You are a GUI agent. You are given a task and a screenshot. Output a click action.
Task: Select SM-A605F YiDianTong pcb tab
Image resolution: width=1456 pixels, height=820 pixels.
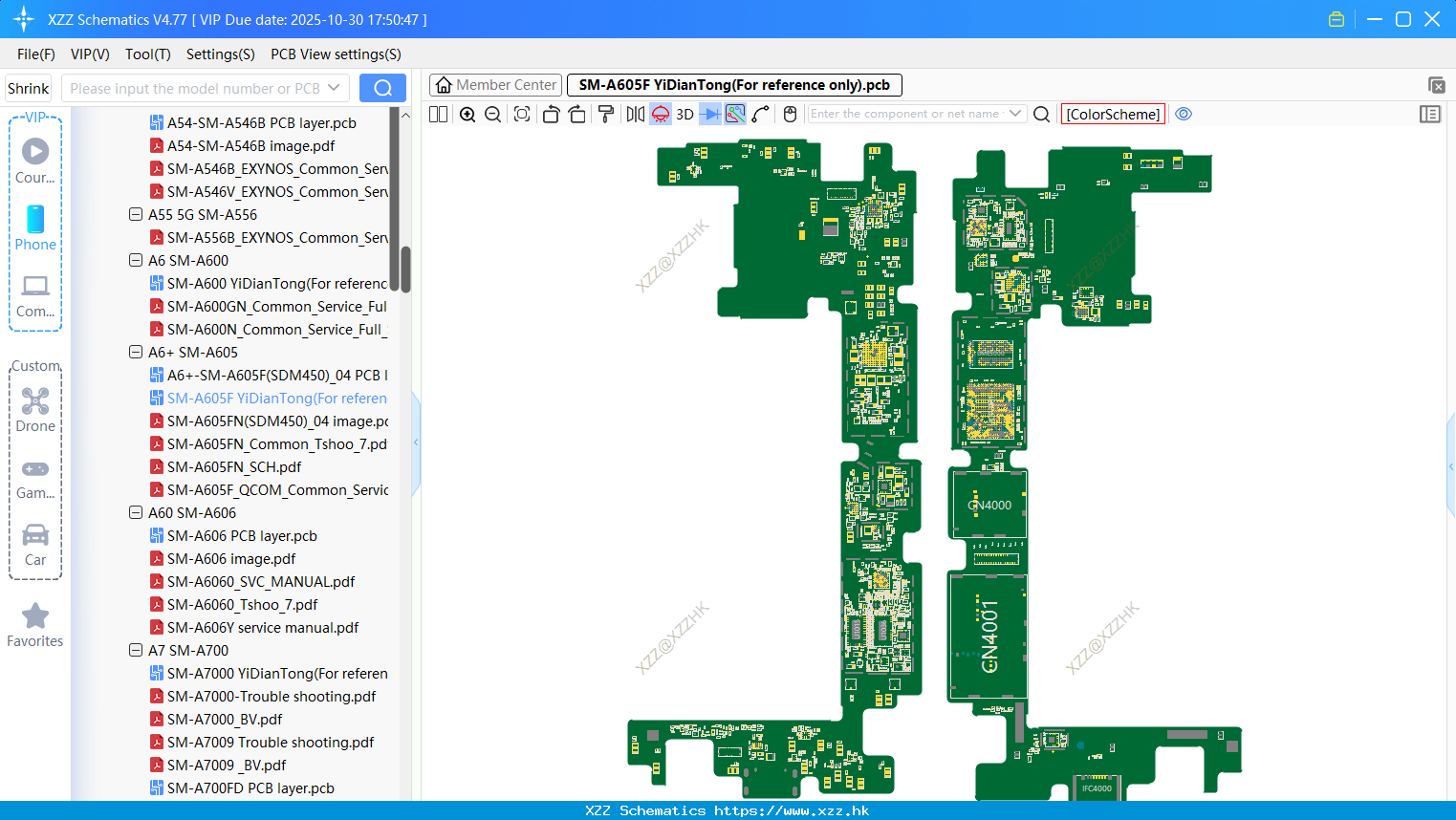734,85
